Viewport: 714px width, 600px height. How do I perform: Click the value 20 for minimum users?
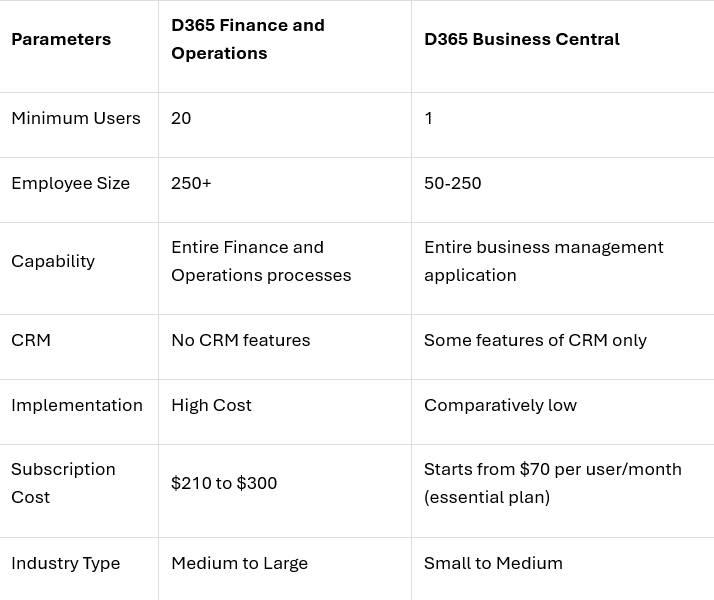pyautogui.click(x=181, y=118)
